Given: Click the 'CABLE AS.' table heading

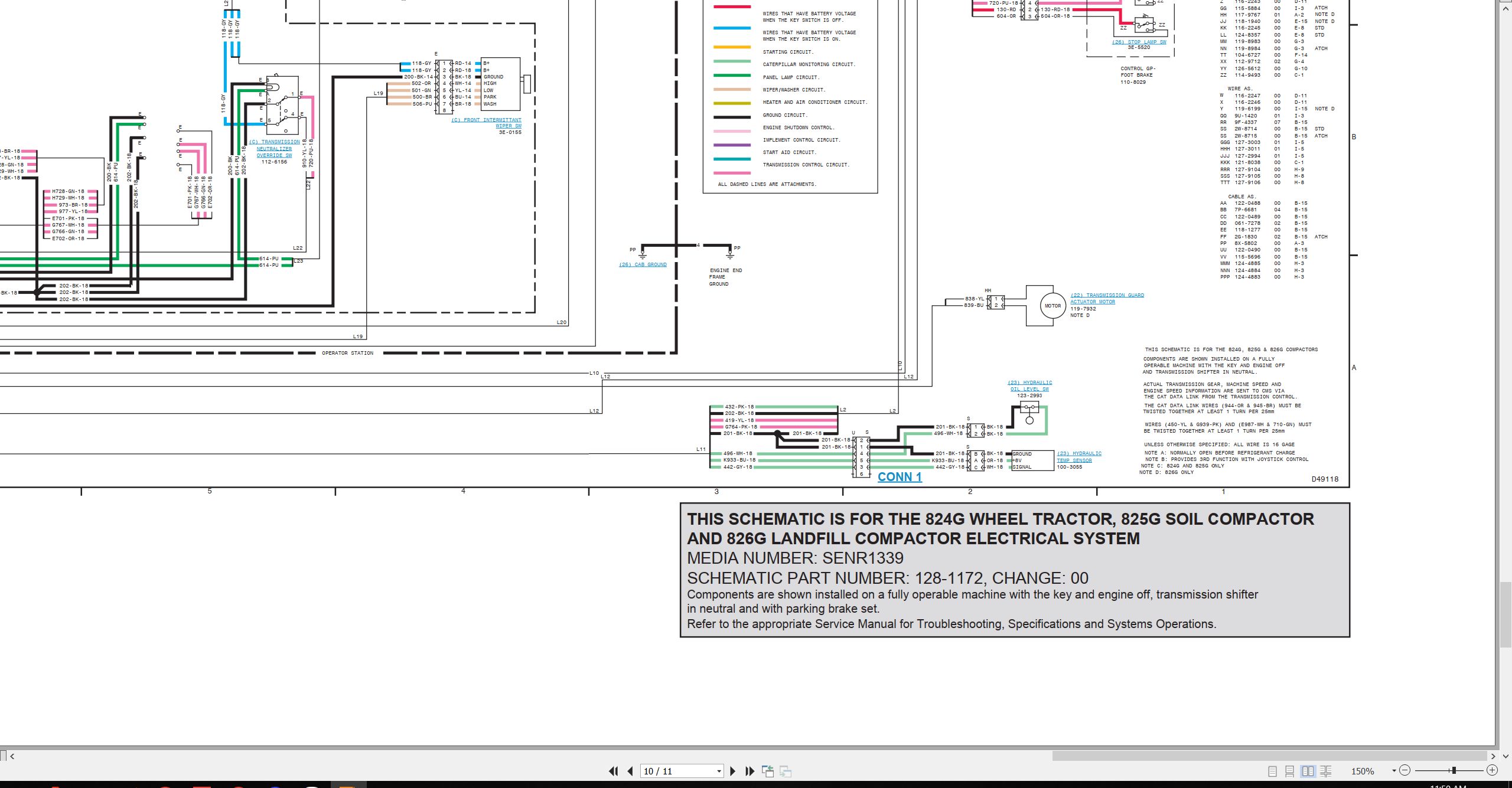Looking at the screenshot, I should (1241, 197).
